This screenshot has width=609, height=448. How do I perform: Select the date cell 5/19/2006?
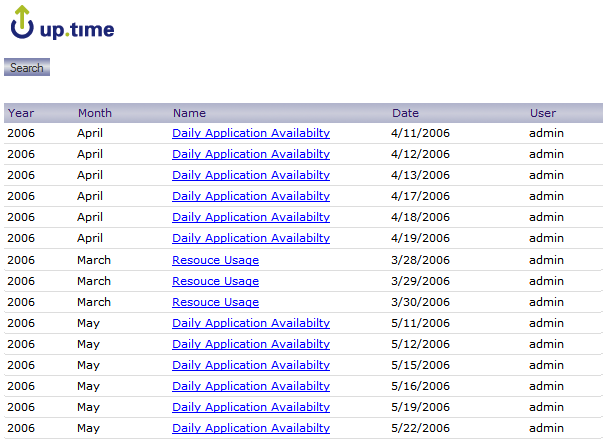[x=420, y=407]
